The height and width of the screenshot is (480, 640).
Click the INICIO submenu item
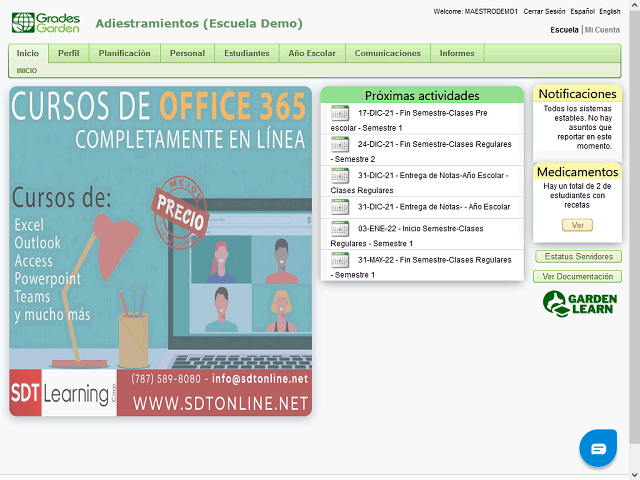tap(27, 71)
